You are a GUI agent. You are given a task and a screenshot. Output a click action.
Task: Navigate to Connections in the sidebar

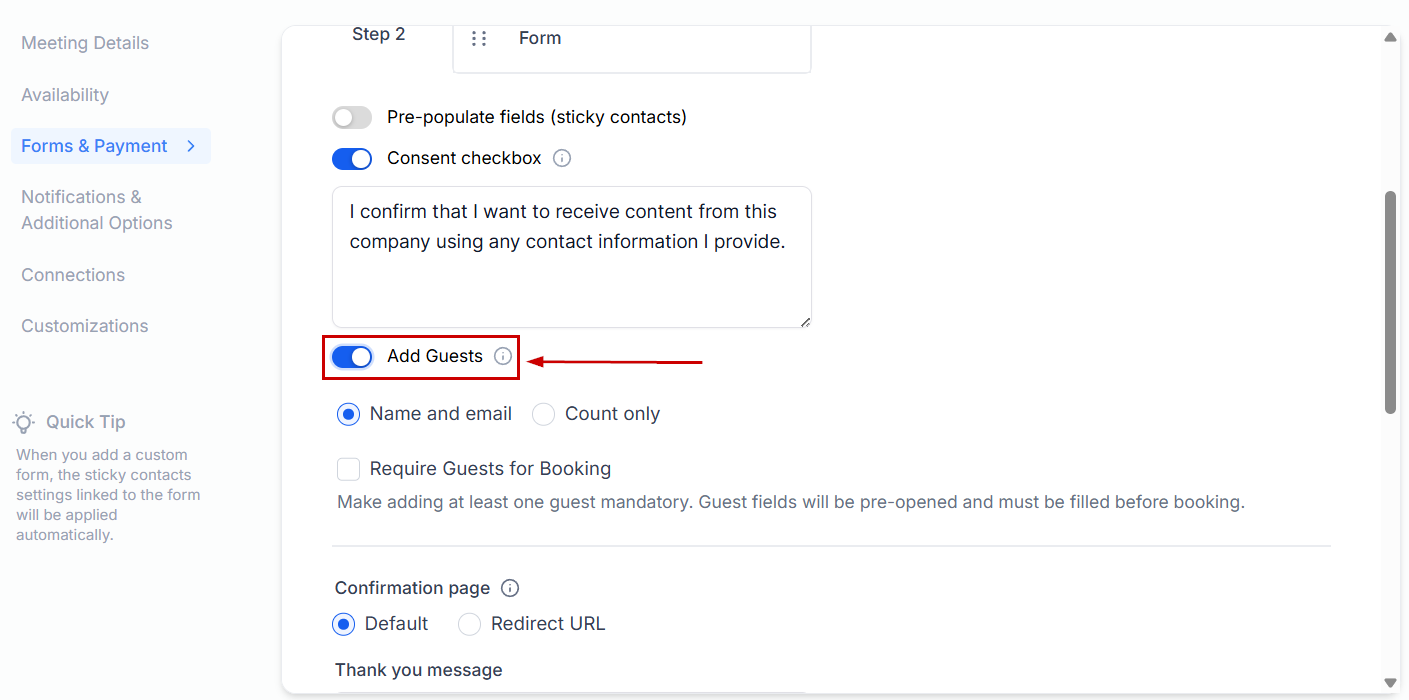[x=73, y=275]
